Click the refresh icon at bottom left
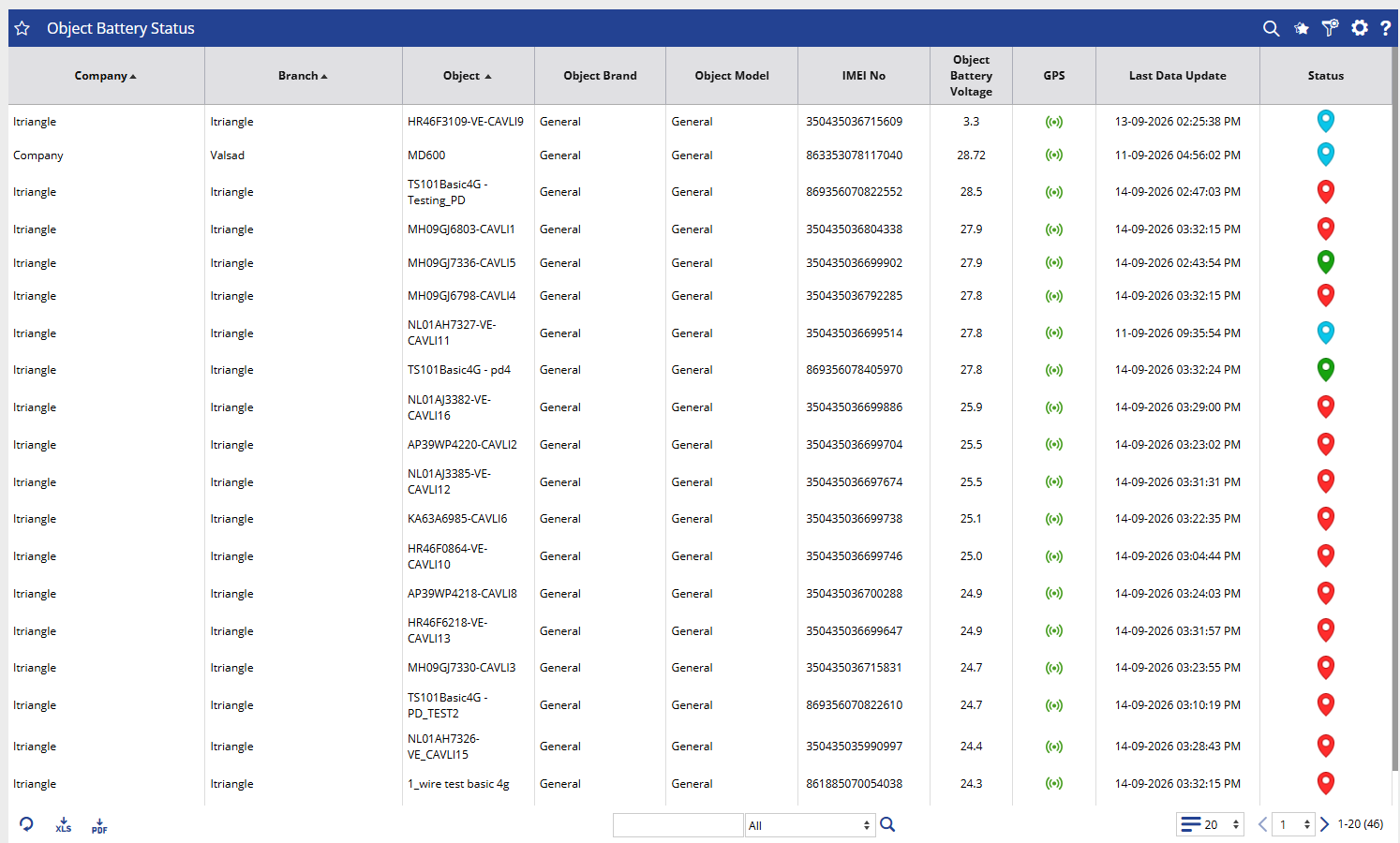Screen dimensions: 1400x843 tap(26, 824)
